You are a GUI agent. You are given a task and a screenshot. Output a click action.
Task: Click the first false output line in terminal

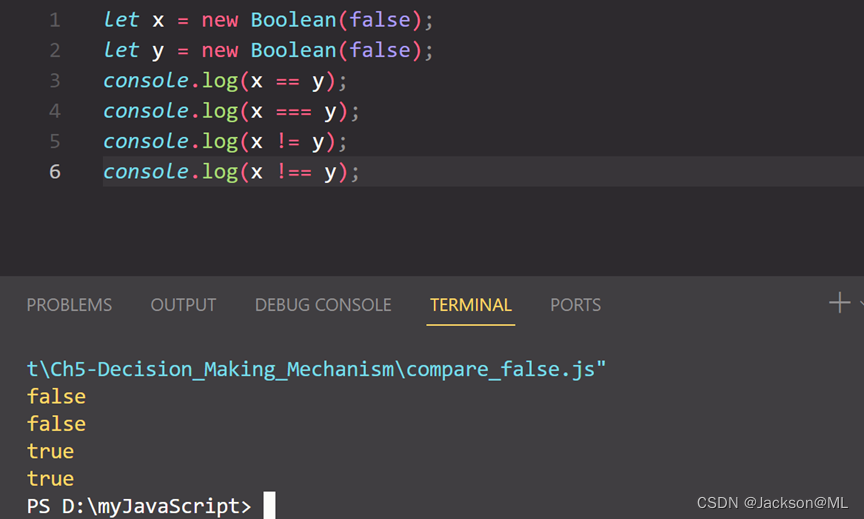(x=56, y=397)
